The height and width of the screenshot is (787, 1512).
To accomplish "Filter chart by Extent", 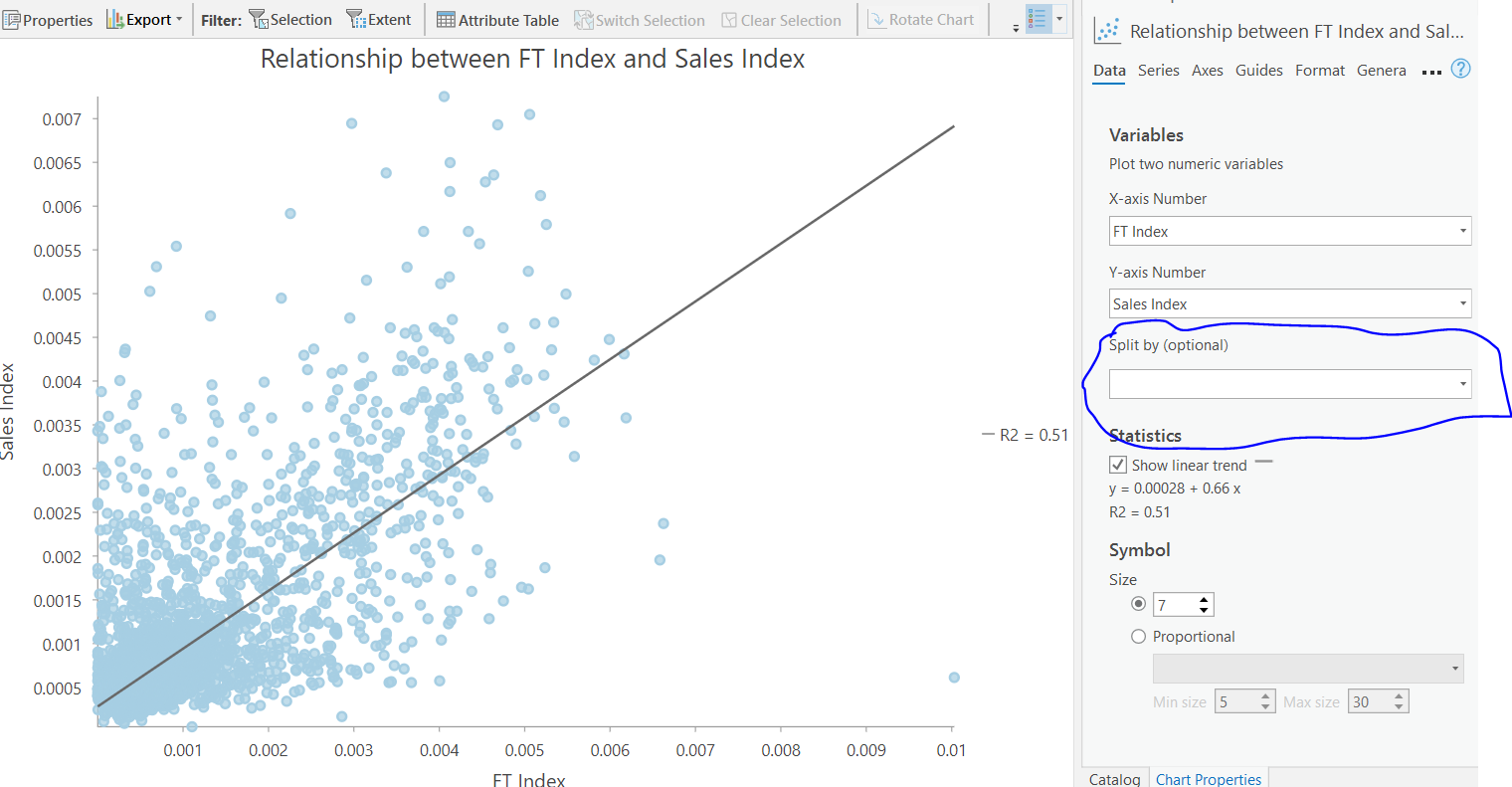I will (x=380, y=19).
